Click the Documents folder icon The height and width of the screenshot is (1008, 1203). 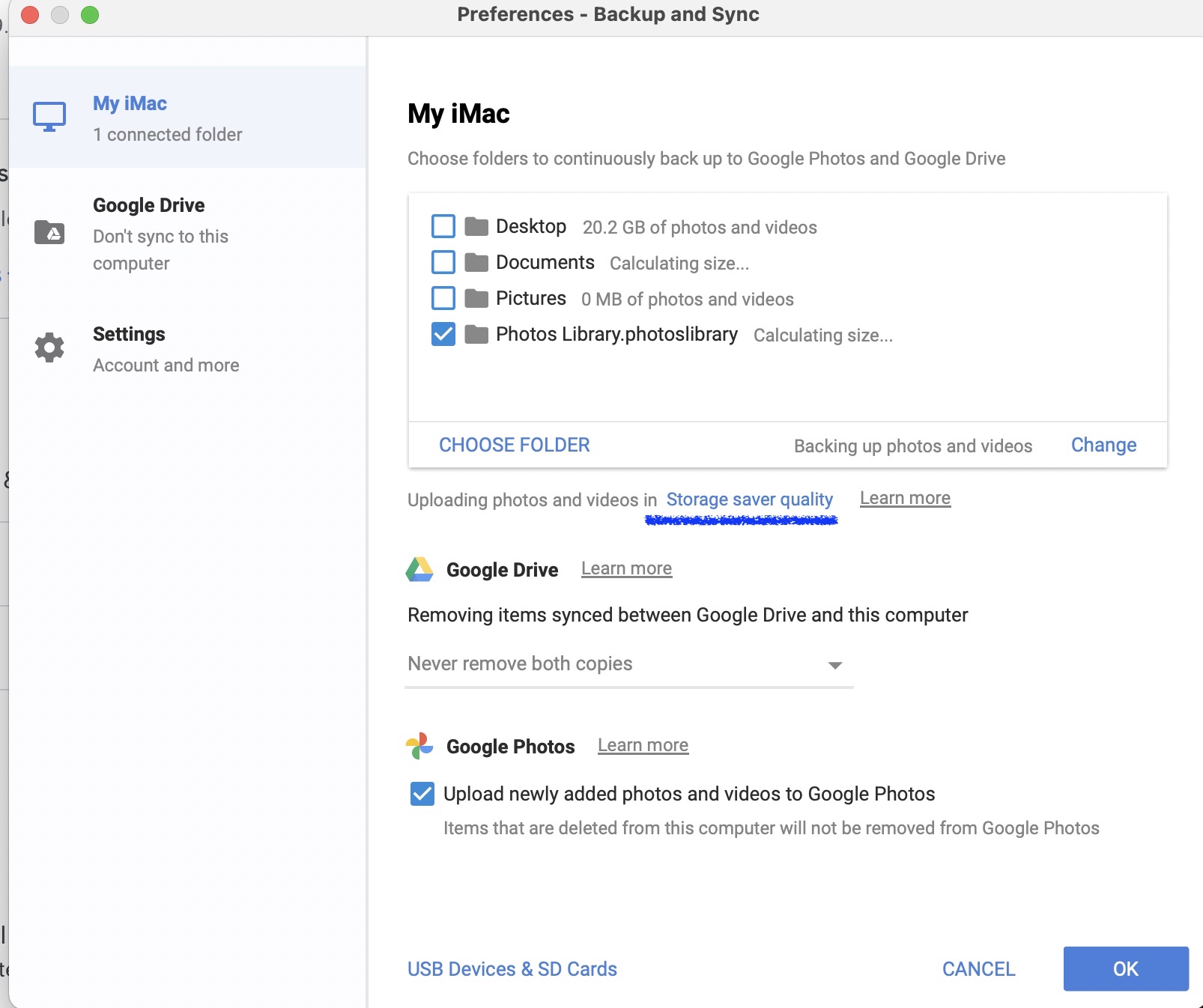click(x=476, y=262)
